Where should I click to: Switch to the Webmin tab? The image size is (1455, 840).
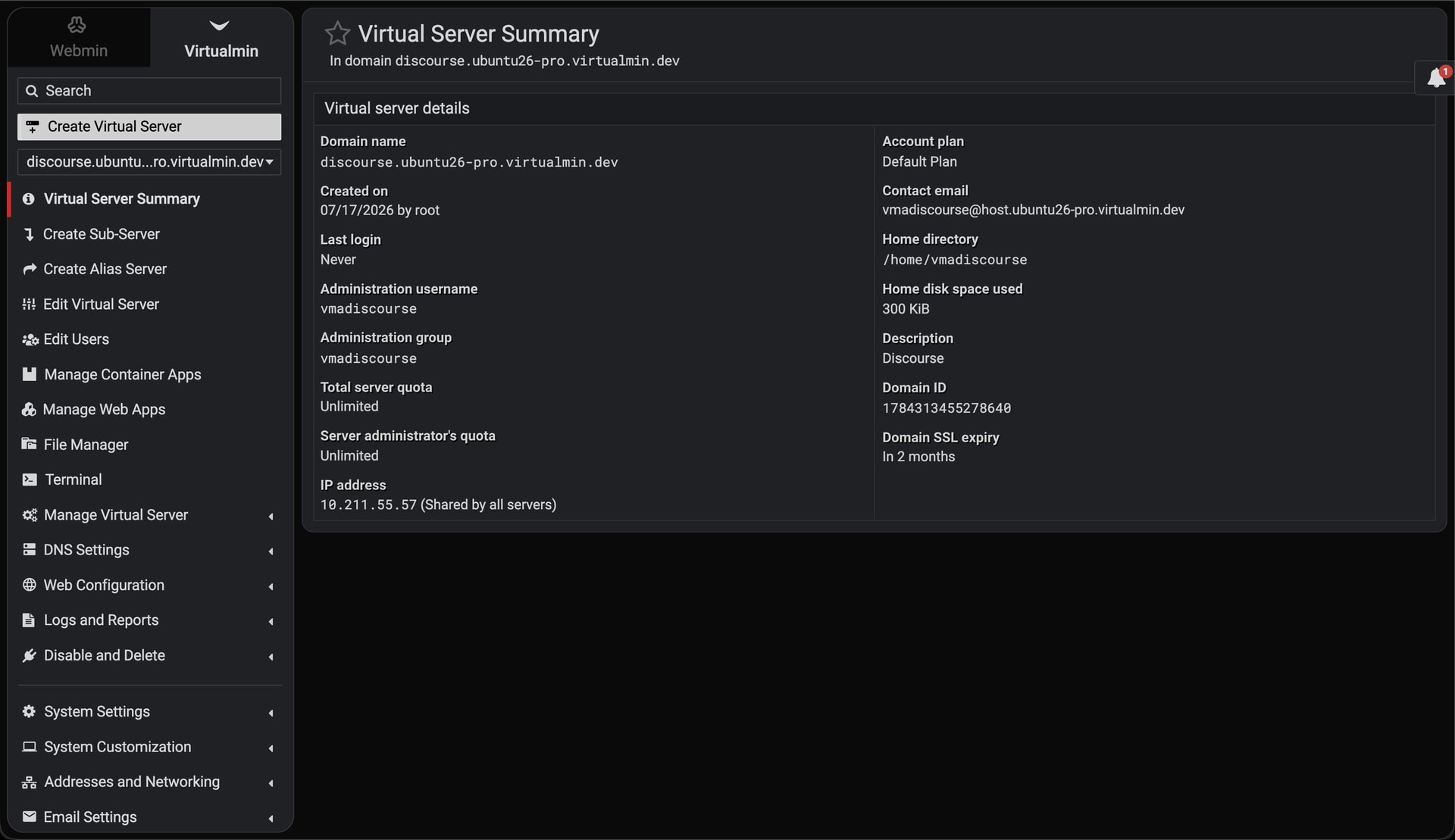(x=78, y=38)
